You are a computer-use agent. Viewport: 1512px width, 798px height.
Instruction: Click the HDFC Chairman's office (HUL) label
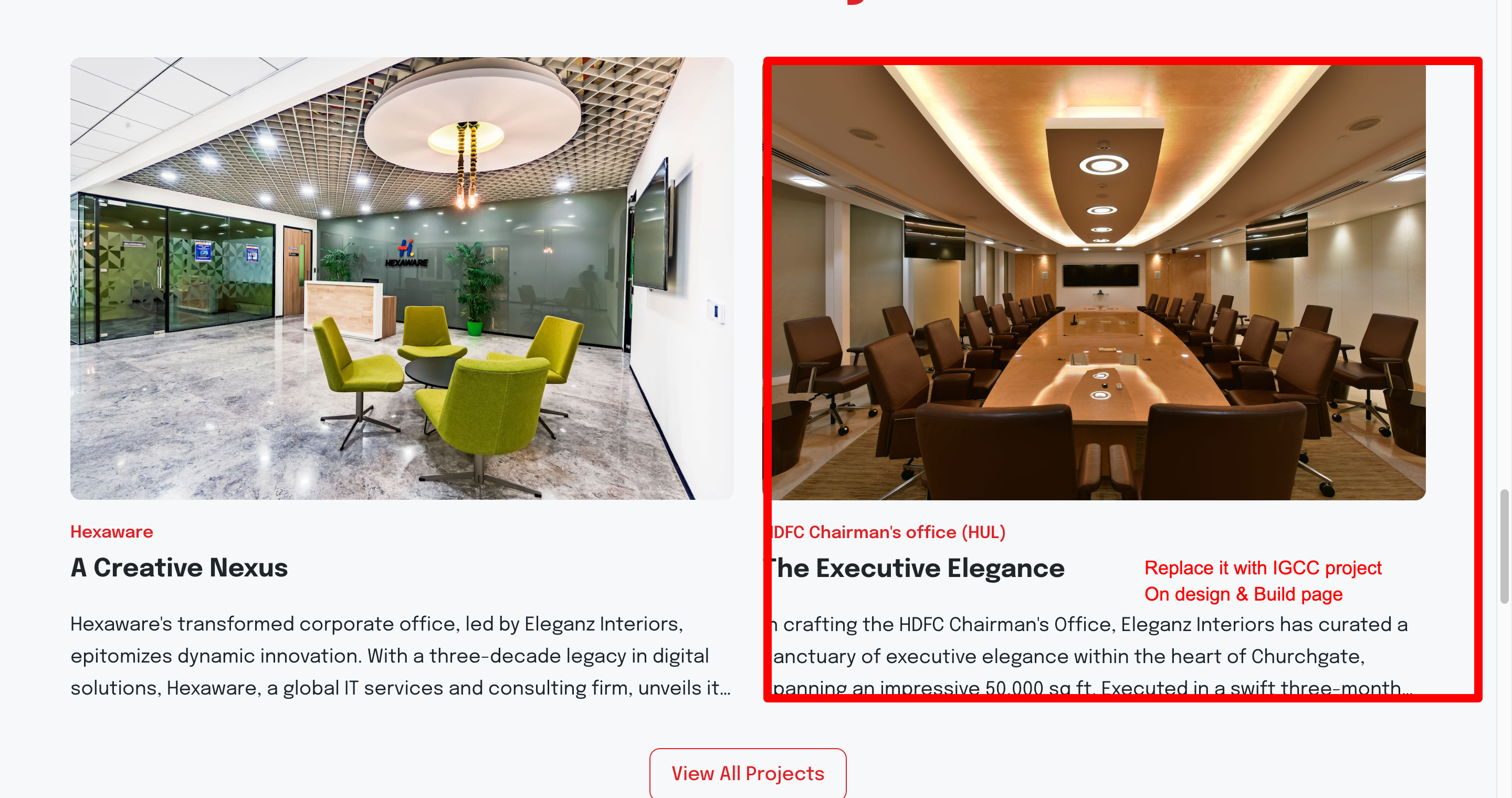(x=887, y=532)
